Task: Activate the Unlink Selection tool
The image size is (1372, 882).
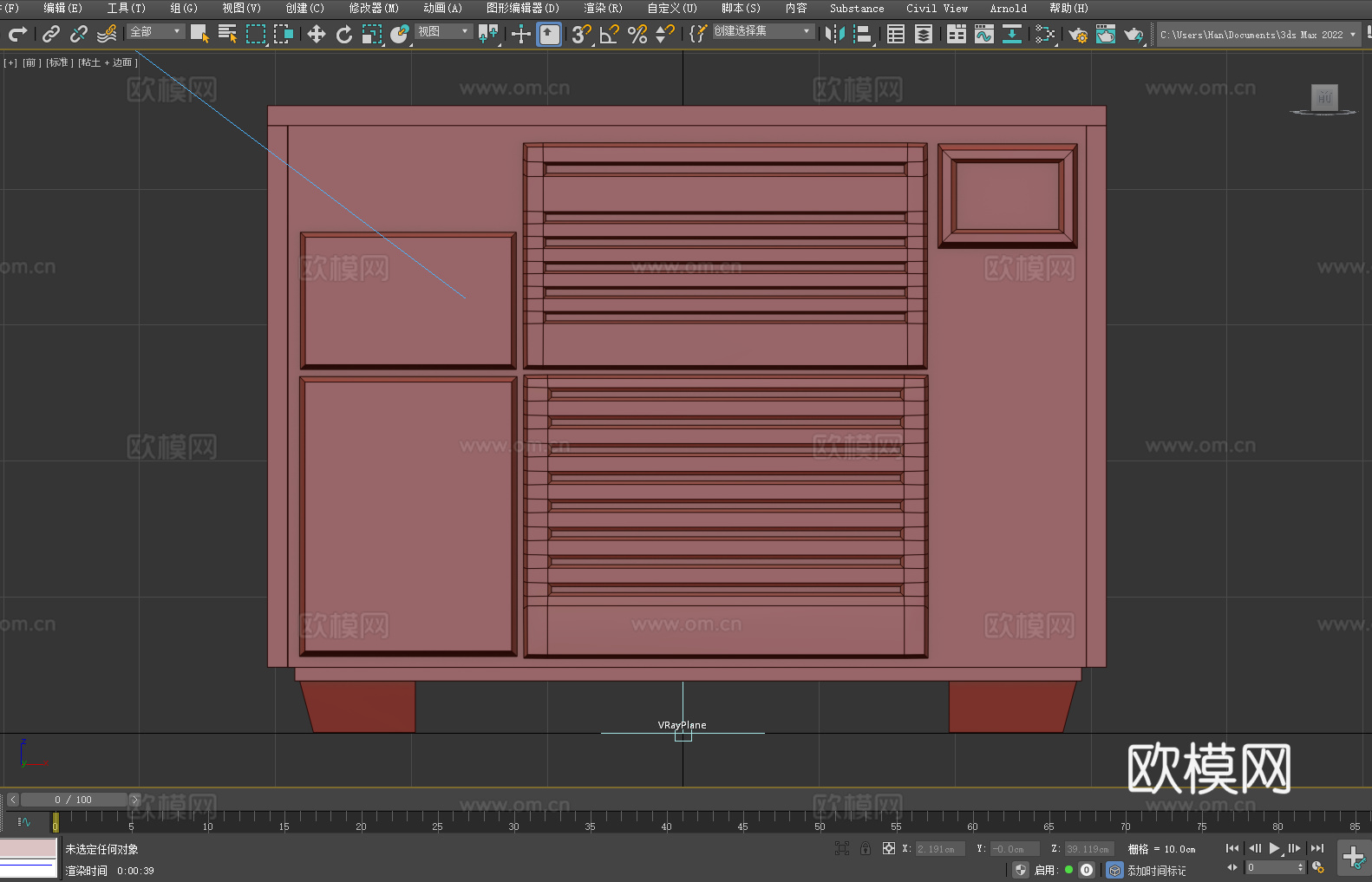Action: [x=79, y=34]
